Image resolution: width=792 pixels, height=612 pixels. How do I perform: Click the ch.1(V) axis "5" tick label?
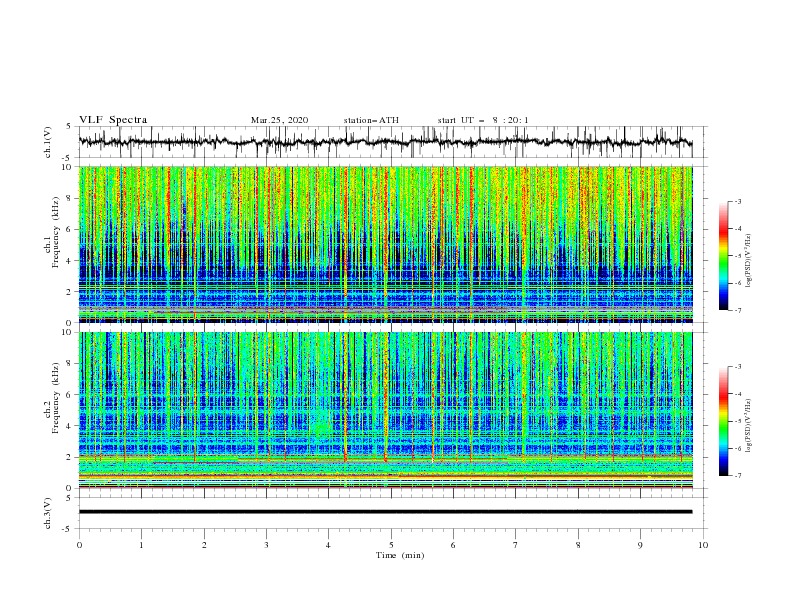point(69,127)
